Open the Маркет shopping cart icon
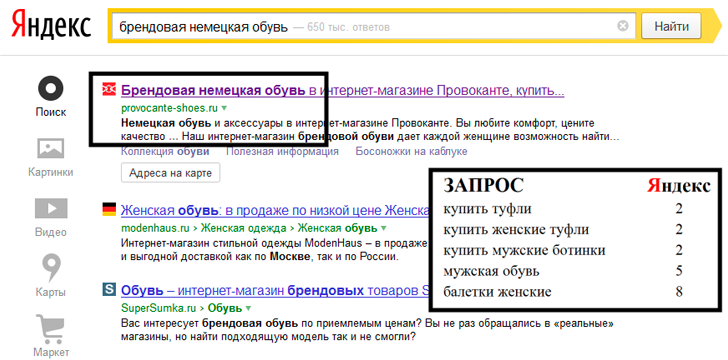This screenshot has width=728, height=360. pyautogui.click(x=51, y=328)
